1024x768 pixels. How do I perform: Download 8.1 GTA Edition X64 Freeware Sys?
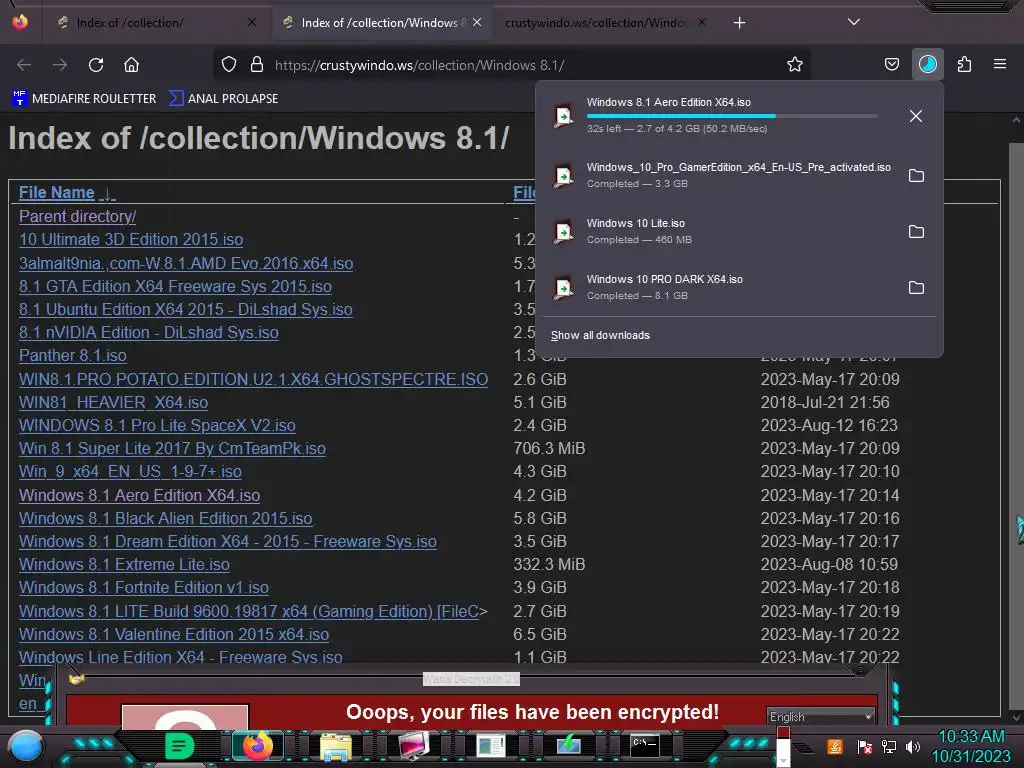(175, 286)
